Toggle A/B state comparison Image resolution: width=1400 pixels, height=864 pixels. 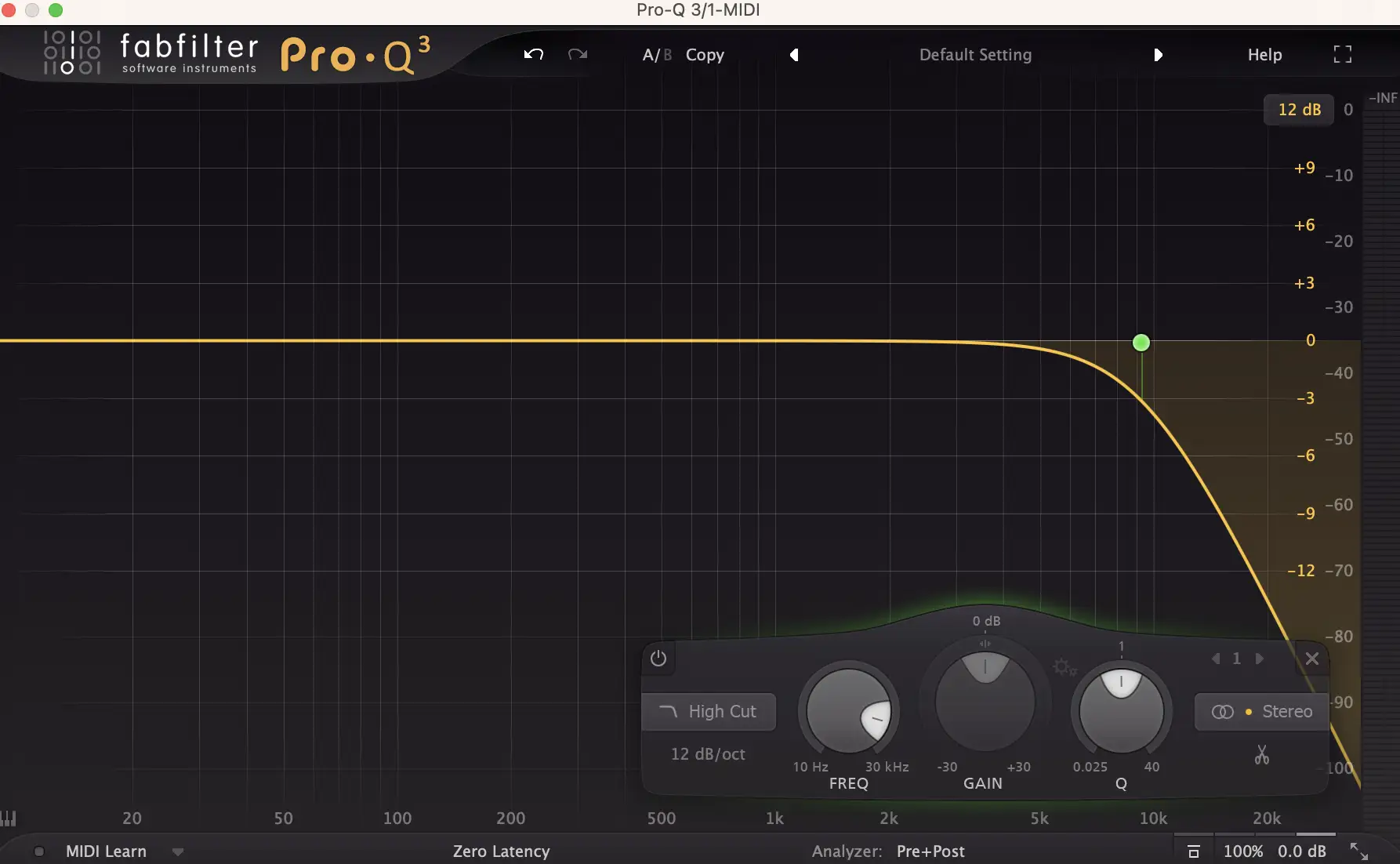(656, 55)
